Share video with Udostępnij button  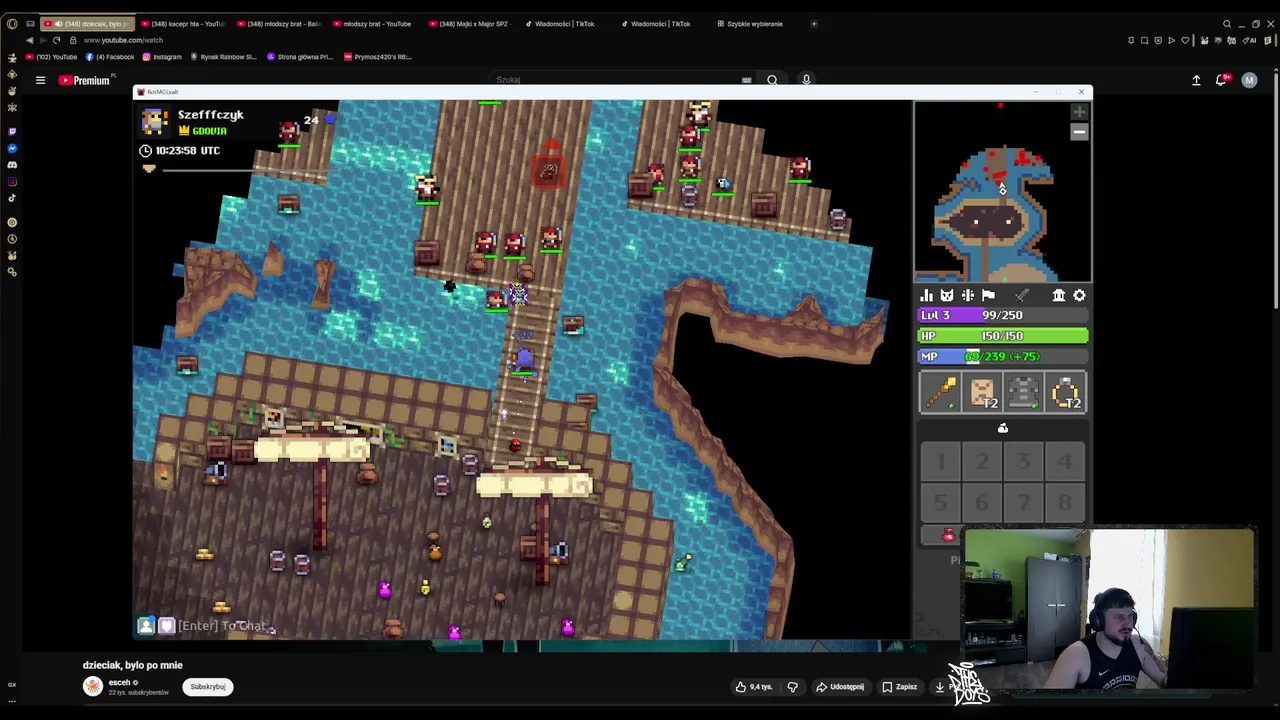click(x=840, y=687)
